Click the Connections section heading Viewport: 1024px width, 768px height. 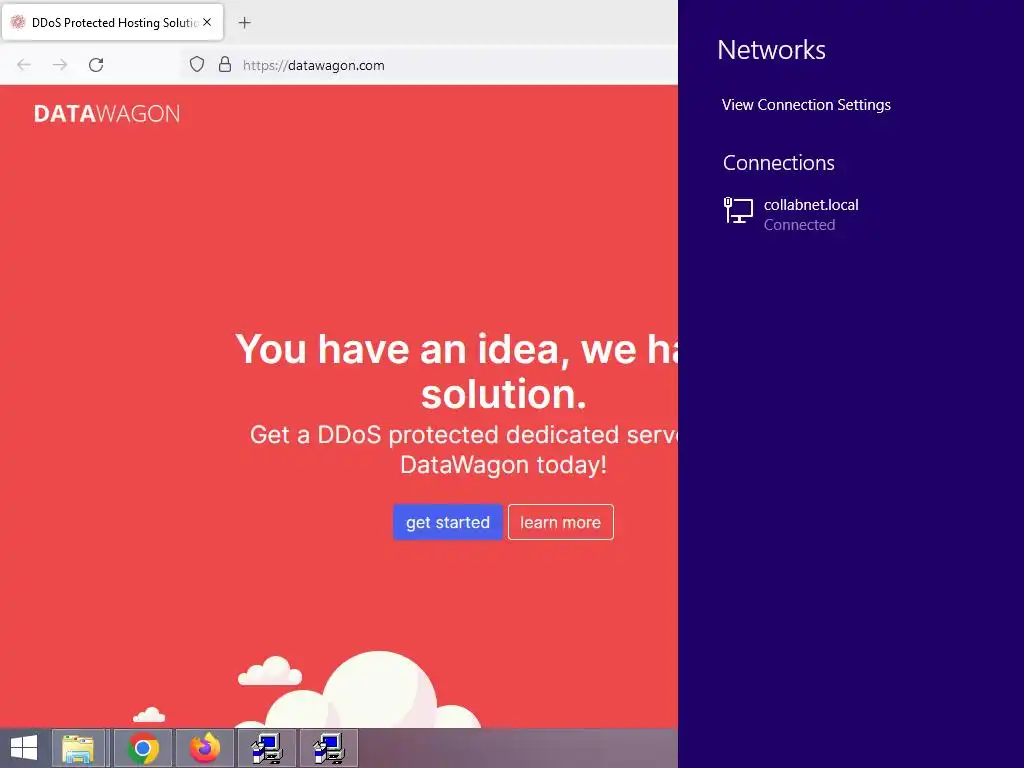click(x=778, y=163)
